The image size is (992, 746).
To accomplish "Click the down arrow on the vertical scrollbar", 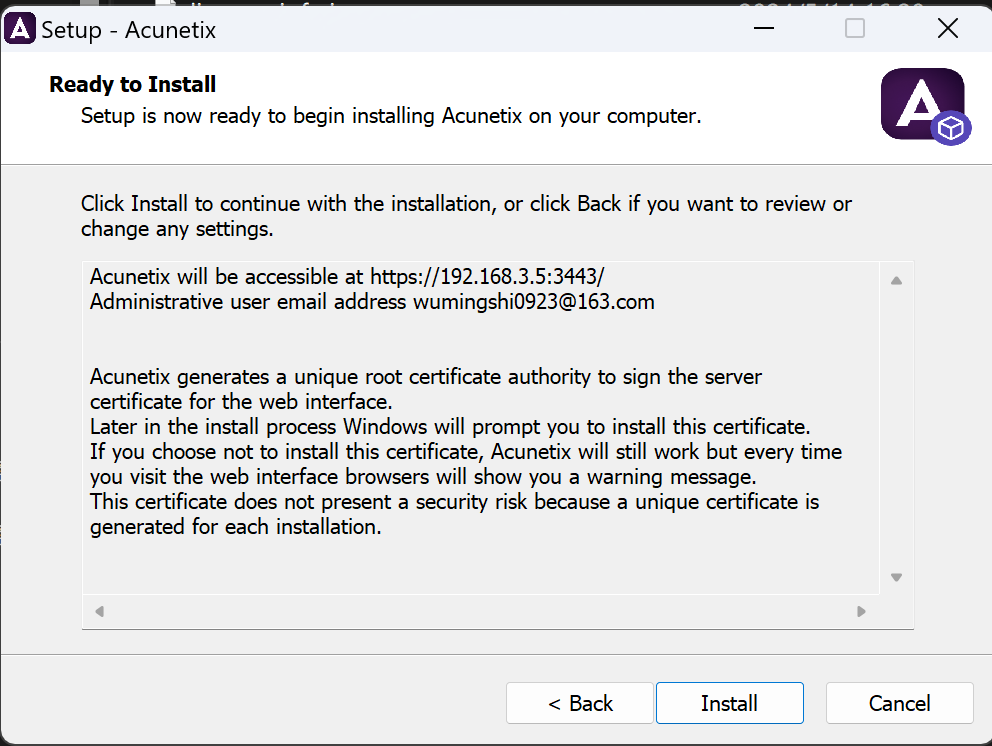I will tap(896, 577).
